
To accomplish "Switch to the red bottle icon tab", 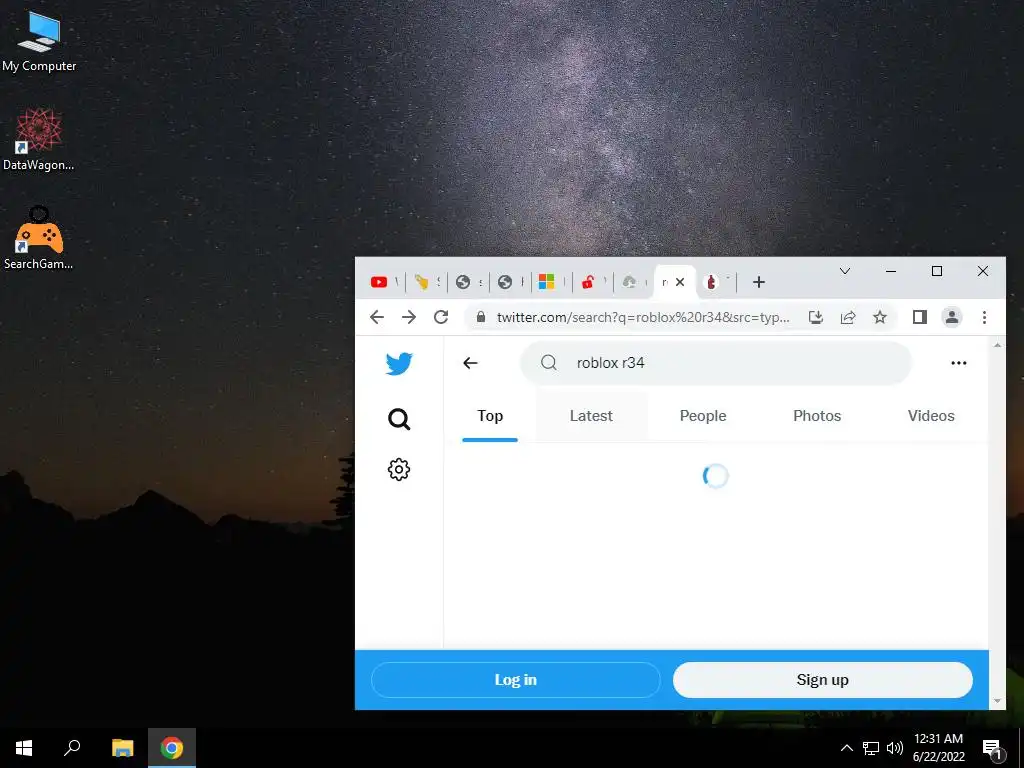I will [x=711, y=282].
